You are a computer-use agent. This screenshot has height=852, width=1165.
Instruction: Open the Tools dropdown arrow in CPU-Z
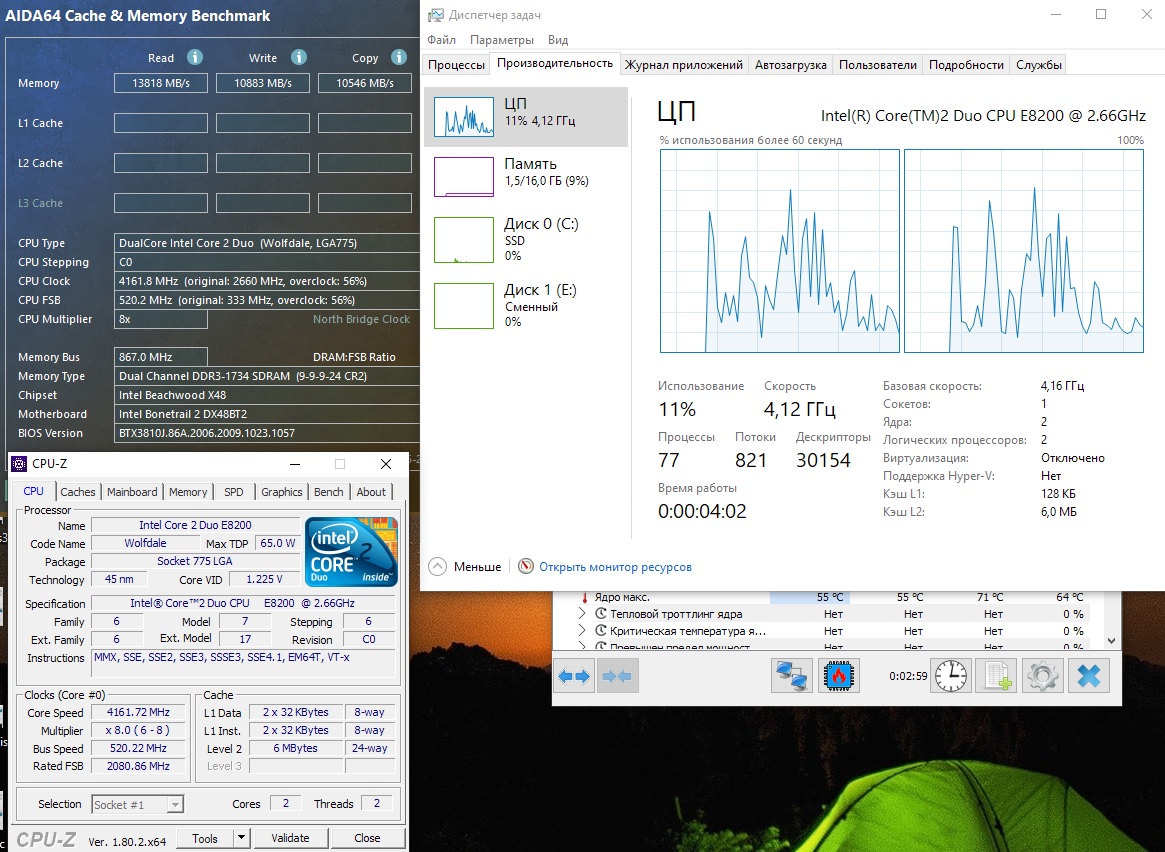(x=241, y=838)
